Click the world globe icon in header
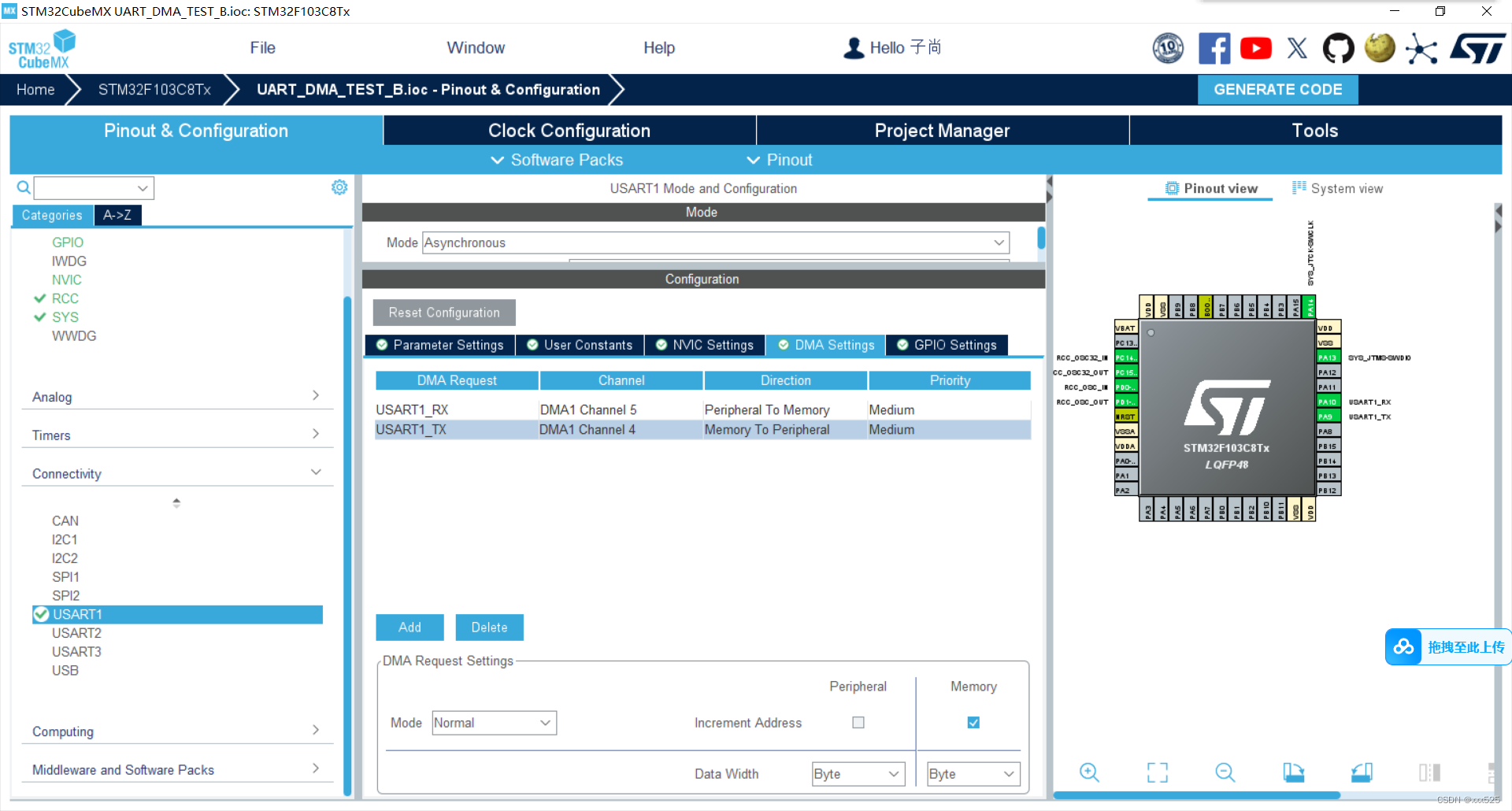 (x=1380, y=49)
